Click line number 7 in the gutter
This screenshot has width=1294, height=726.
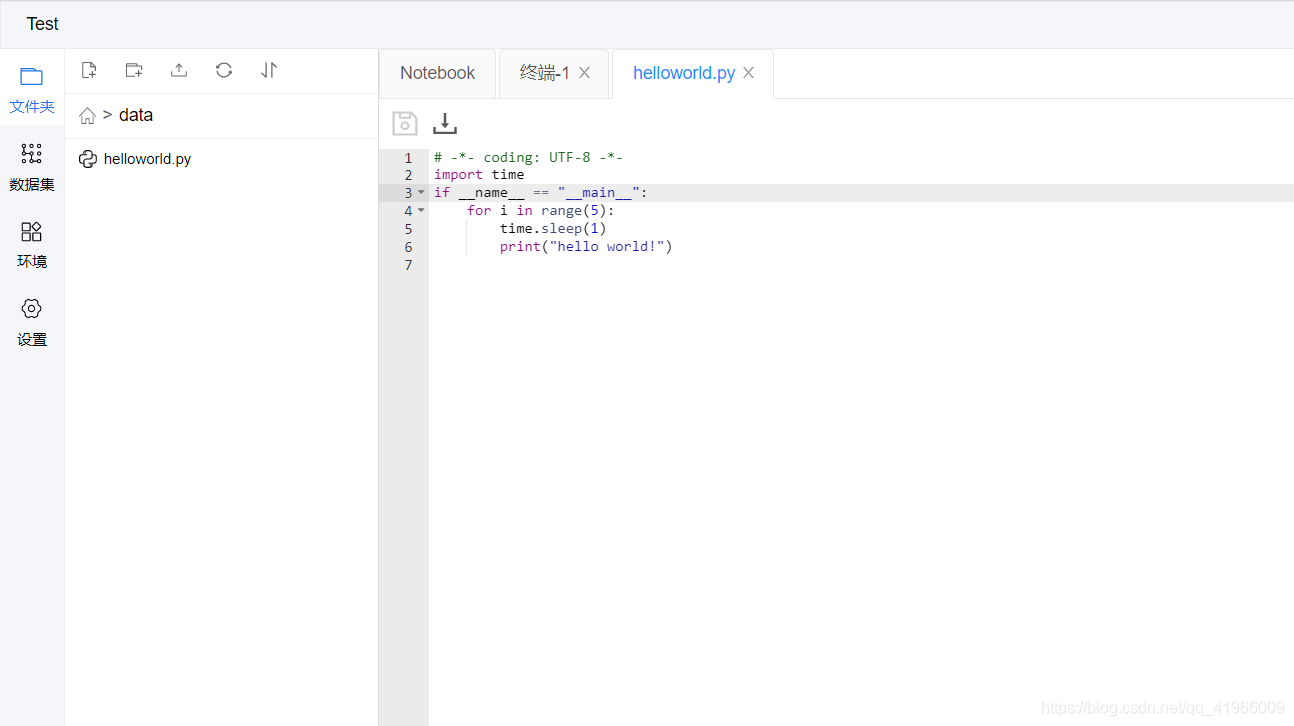(x=408, y=265)
